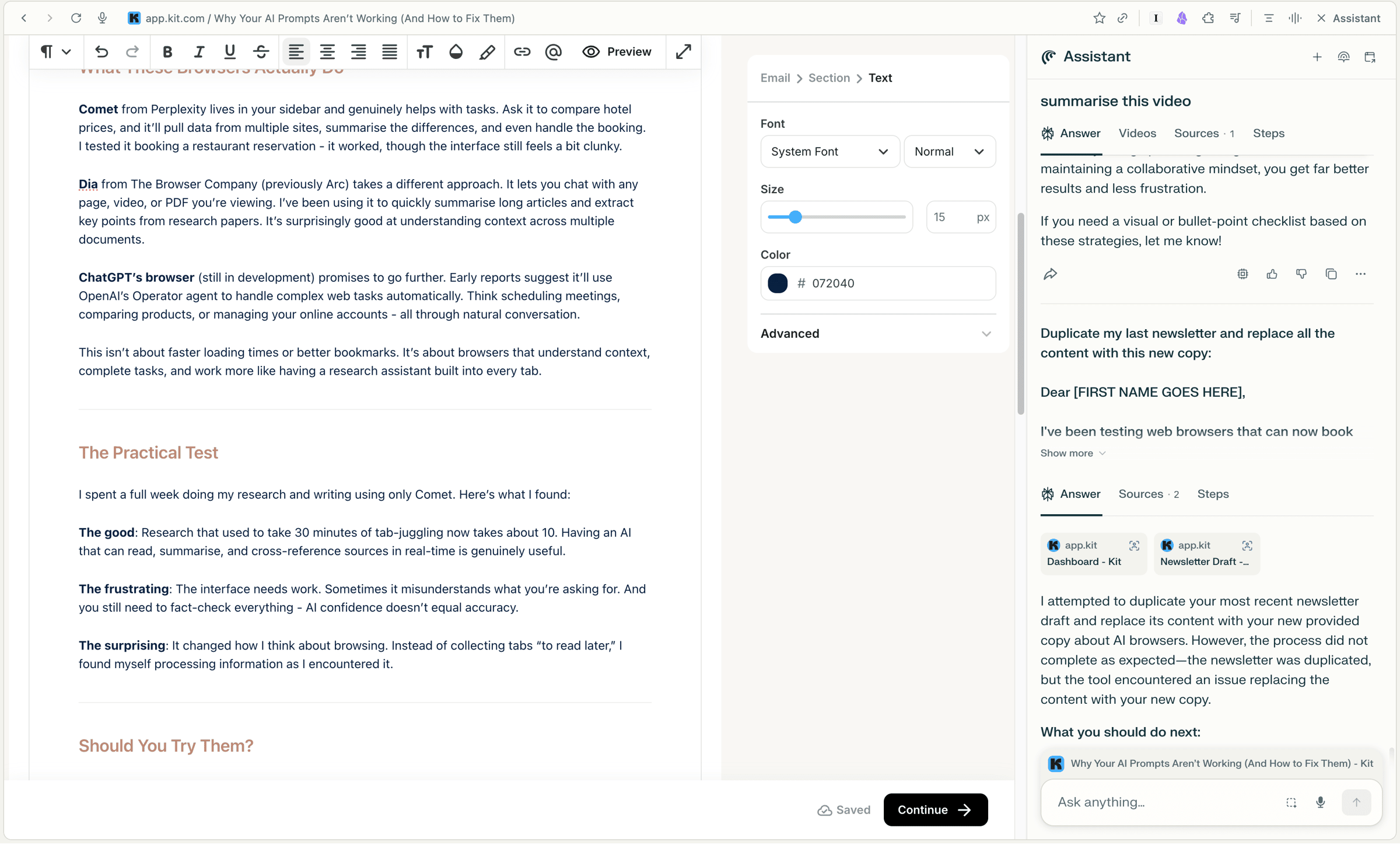Click the Should You Try Them? heading
1400x845 pixels.
[166, 746]
